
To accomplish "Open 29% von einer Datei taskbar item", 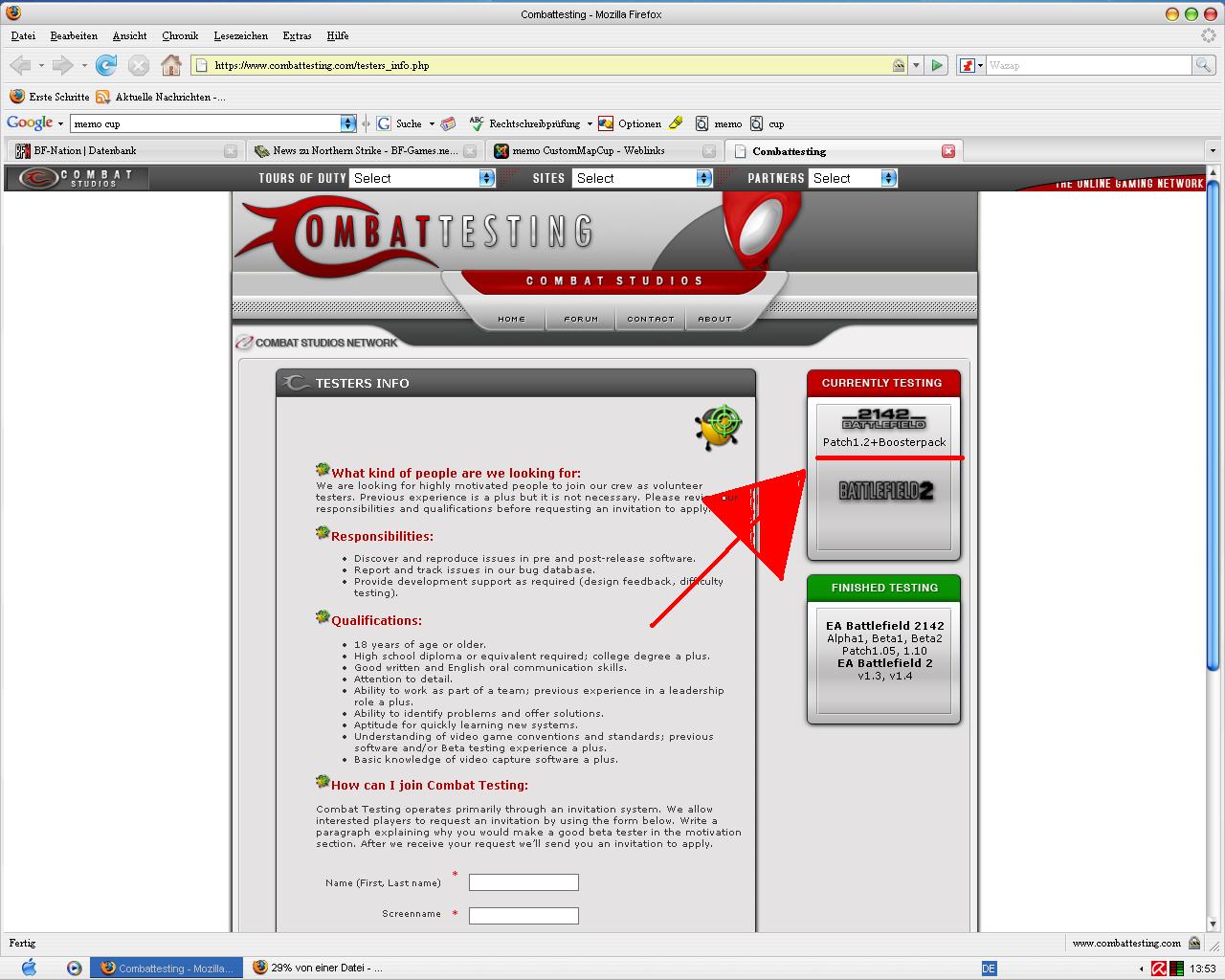I will coord(317,968).
